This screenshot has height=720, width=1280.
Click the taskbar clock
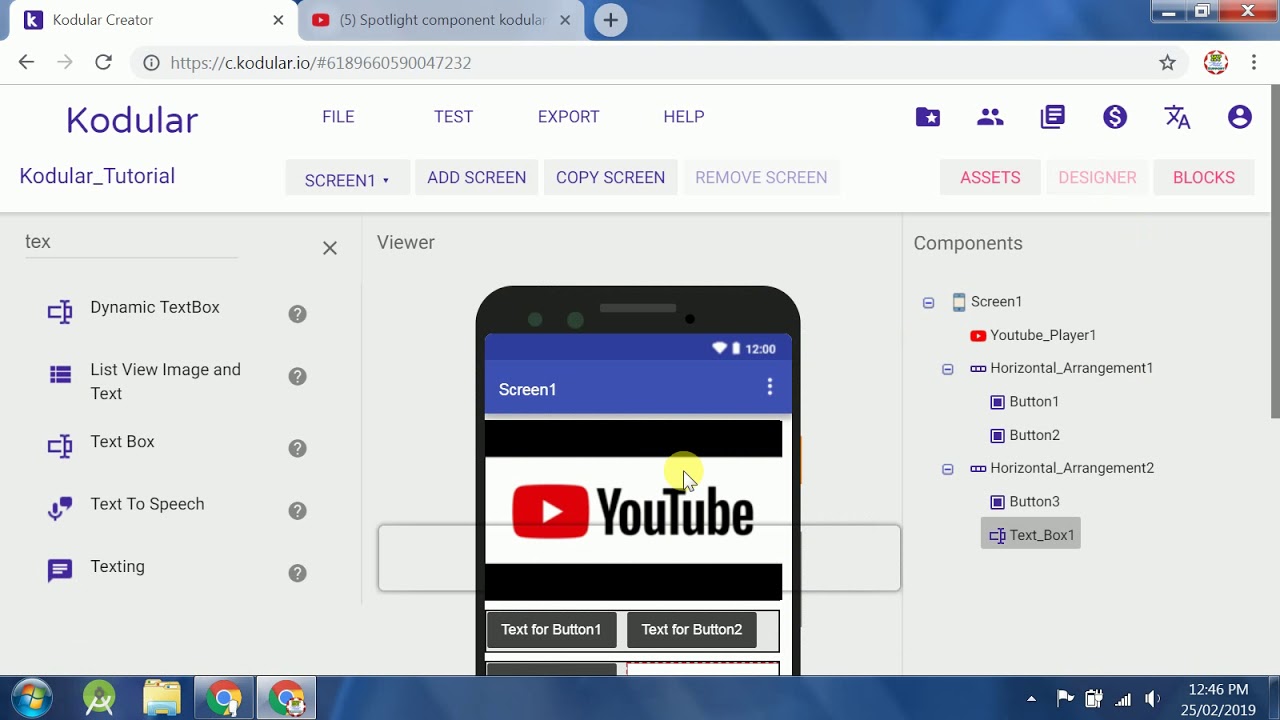[x=1217, y=699]
